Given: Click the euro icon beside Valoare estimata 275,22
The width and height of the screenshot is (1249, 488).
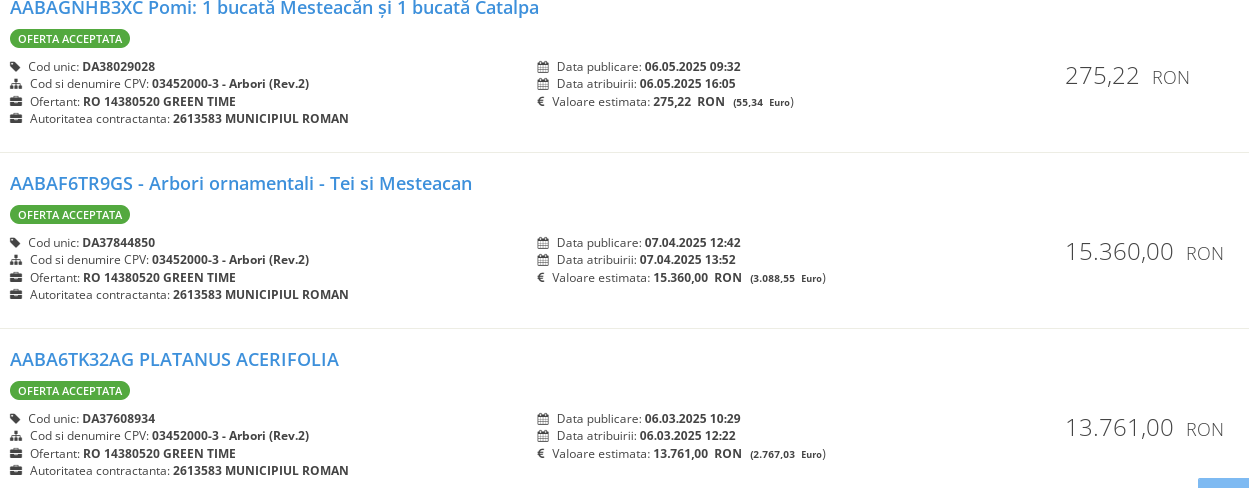Looking at the screenshot, I should point(541,102).
